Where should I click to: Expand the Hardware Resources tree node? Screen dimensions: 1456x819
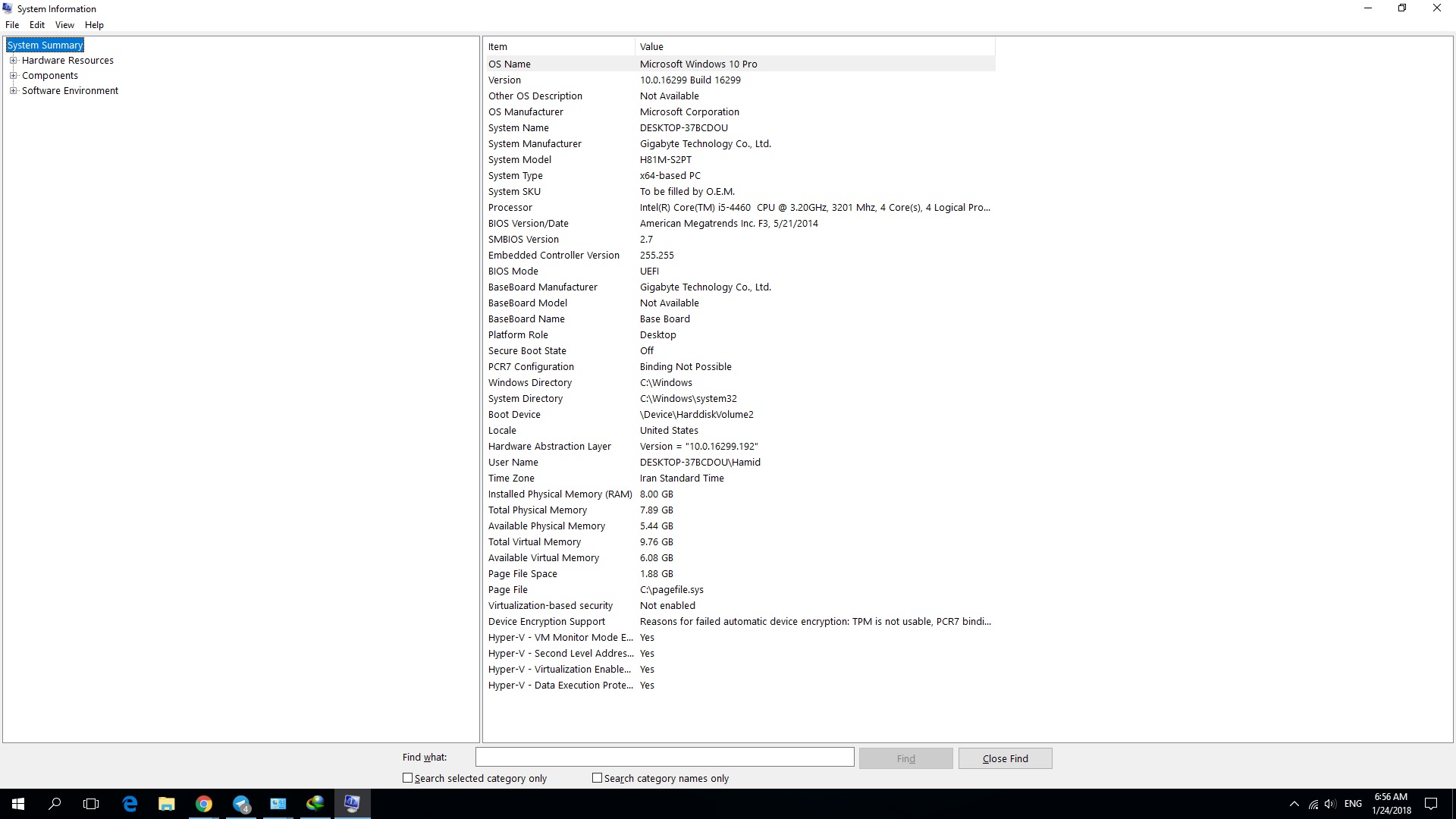(13, 61)
